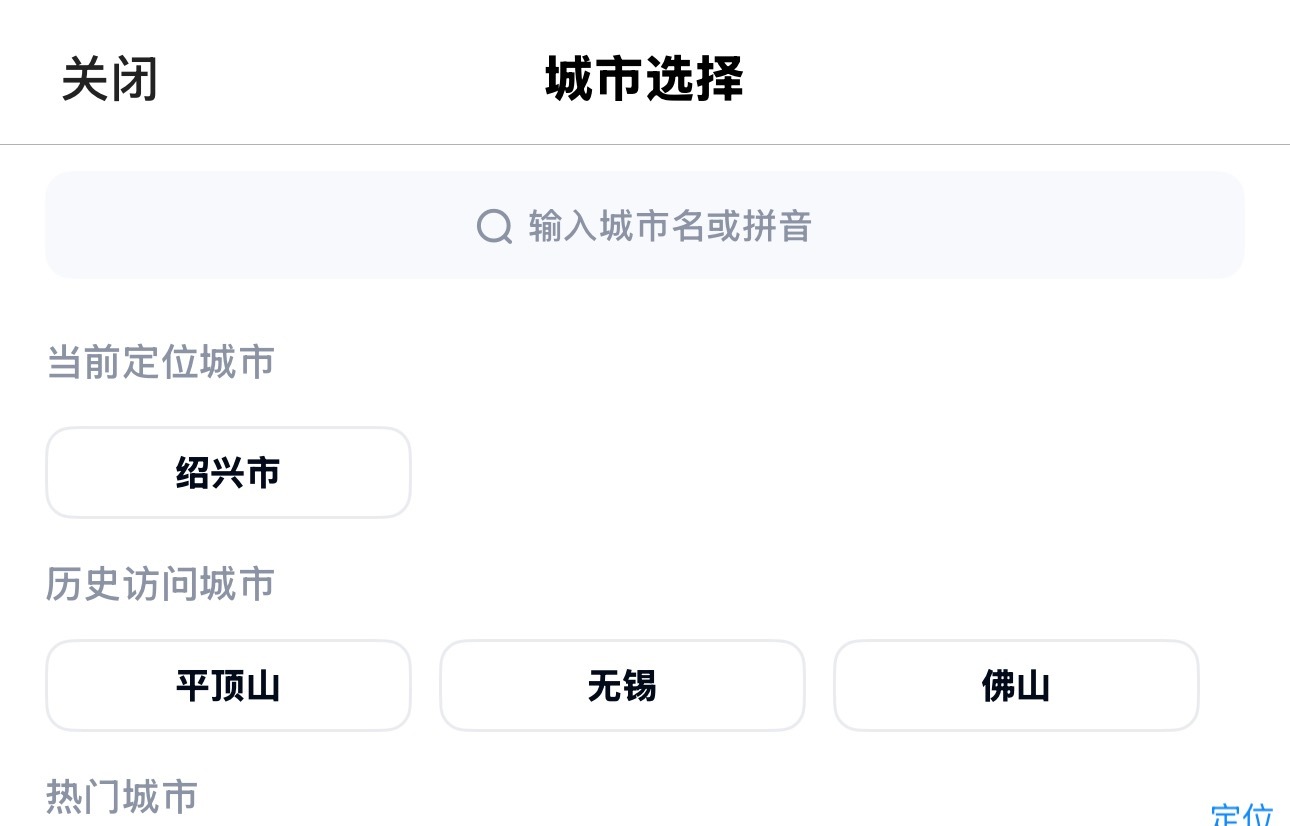Tap the blue 定位 index shortcut

click(1242, 814)
